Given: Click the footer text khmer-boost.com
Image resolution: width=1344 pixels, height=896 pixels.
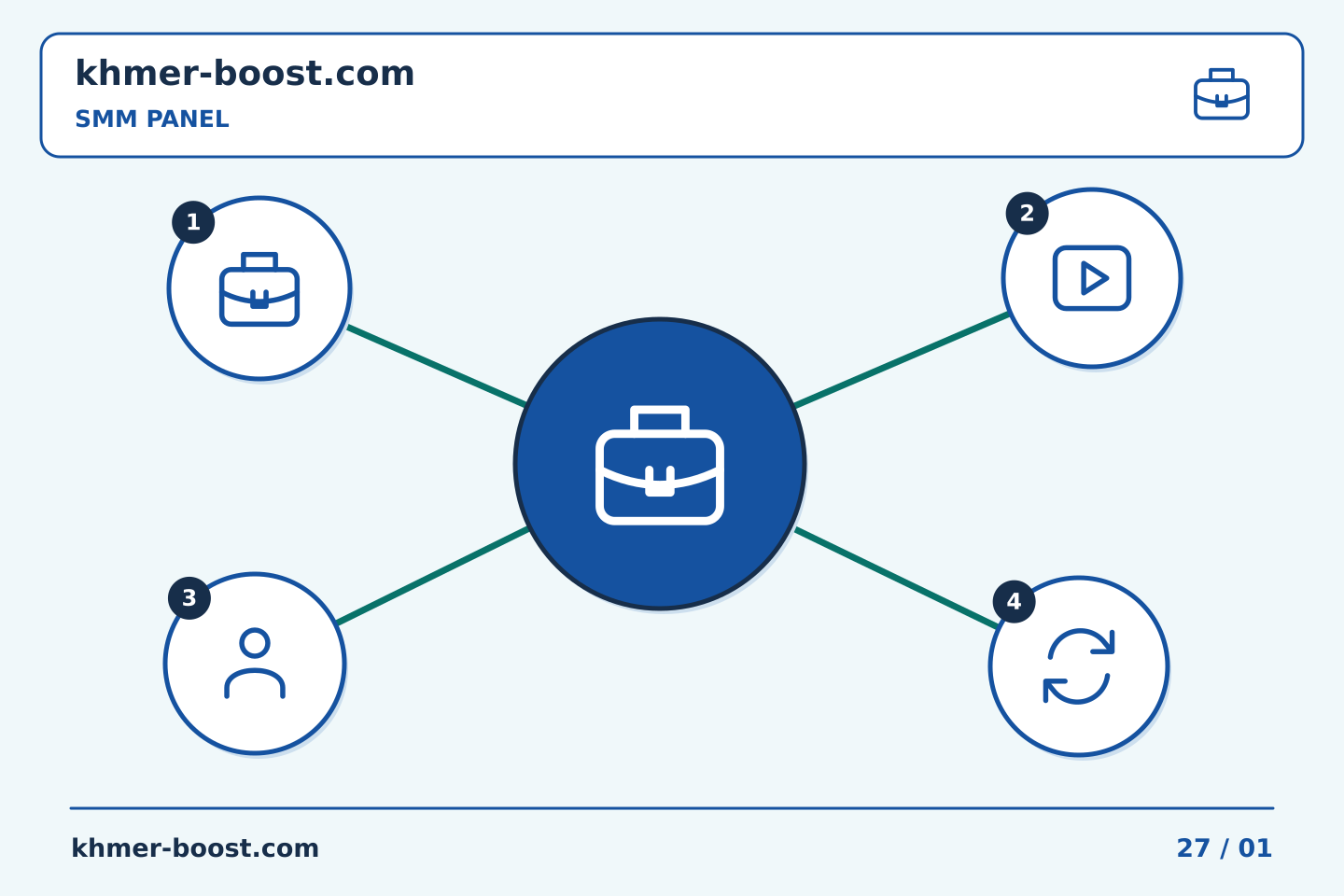Looking at the screenshot, I should (x=195, y=848).
